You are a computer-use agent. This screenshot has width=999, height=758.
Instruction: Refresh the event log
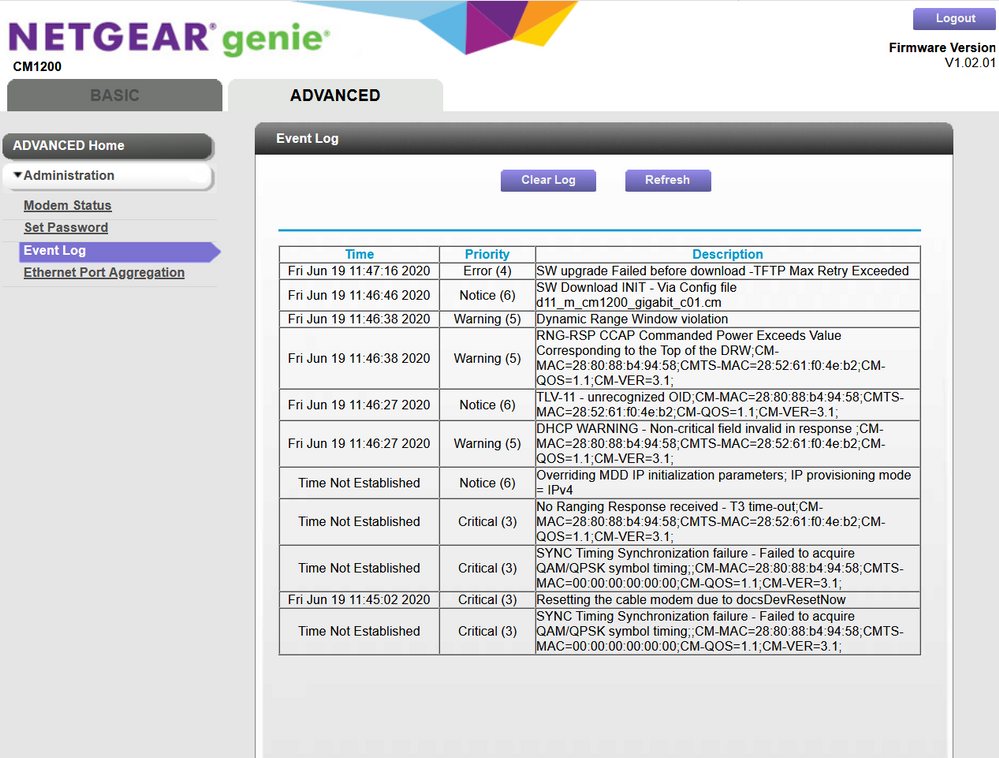click(667, 180)
